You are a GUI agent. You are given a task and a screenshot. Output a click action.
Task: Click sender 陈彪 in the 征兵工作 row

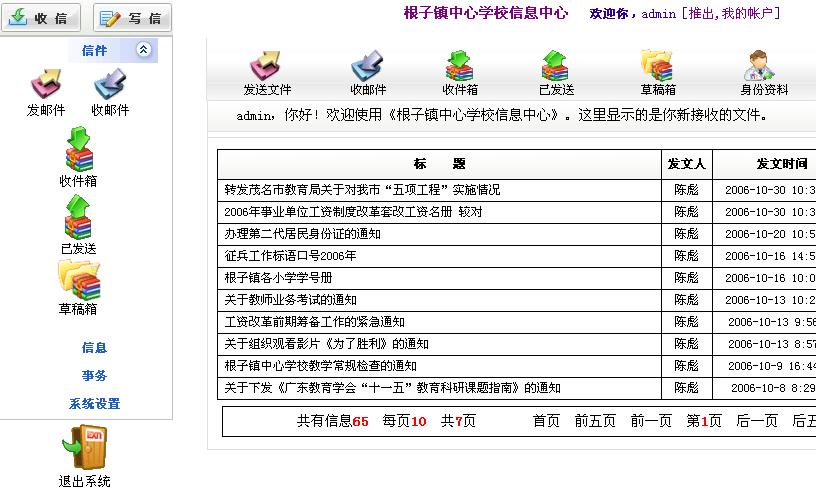point(686,256)
